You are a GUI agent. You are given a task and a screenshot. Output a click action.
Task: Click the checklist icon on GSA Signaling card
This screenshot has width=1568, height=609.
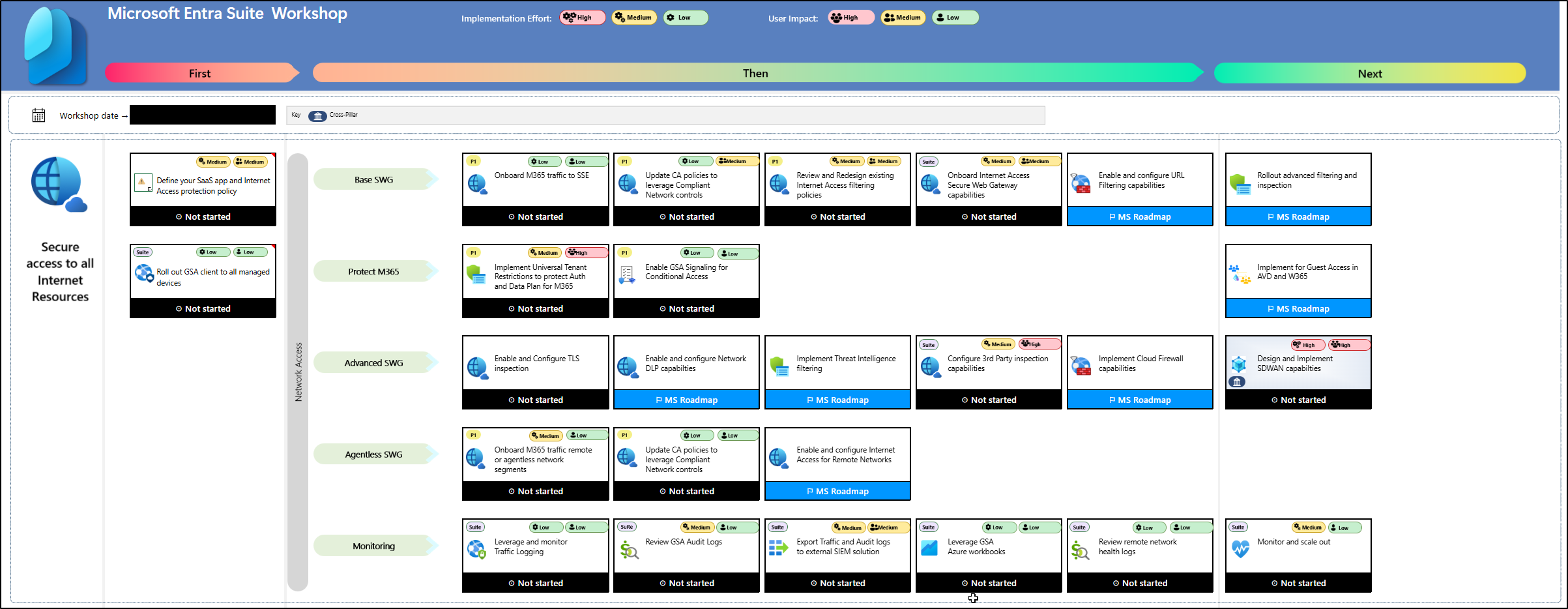click(x=627, y=275)
